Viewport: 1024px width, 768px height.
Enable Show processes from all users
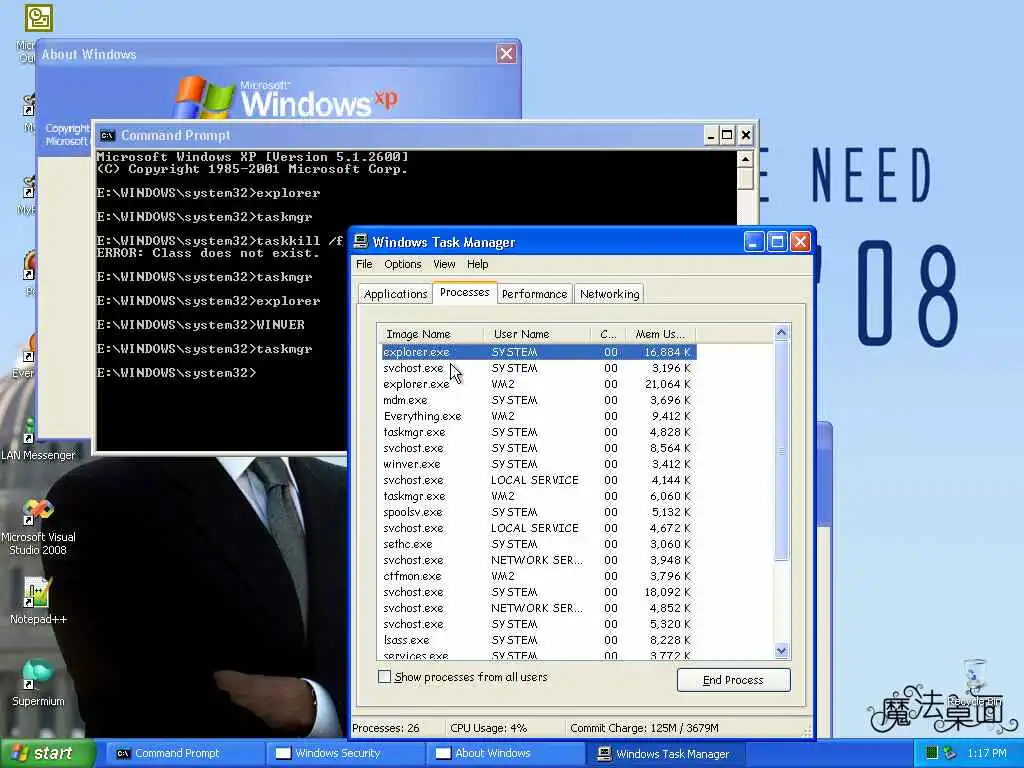click(385, 677)
